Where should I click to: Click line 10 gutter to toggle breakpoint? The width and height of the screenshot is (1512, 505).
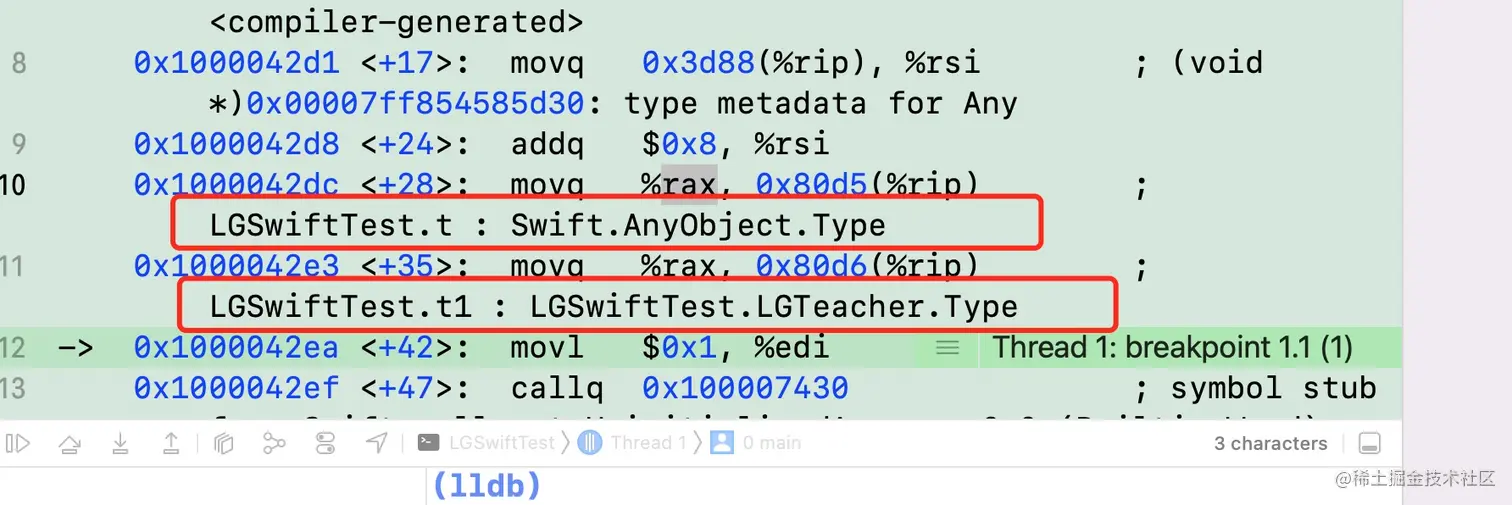(x=13, y=185)
